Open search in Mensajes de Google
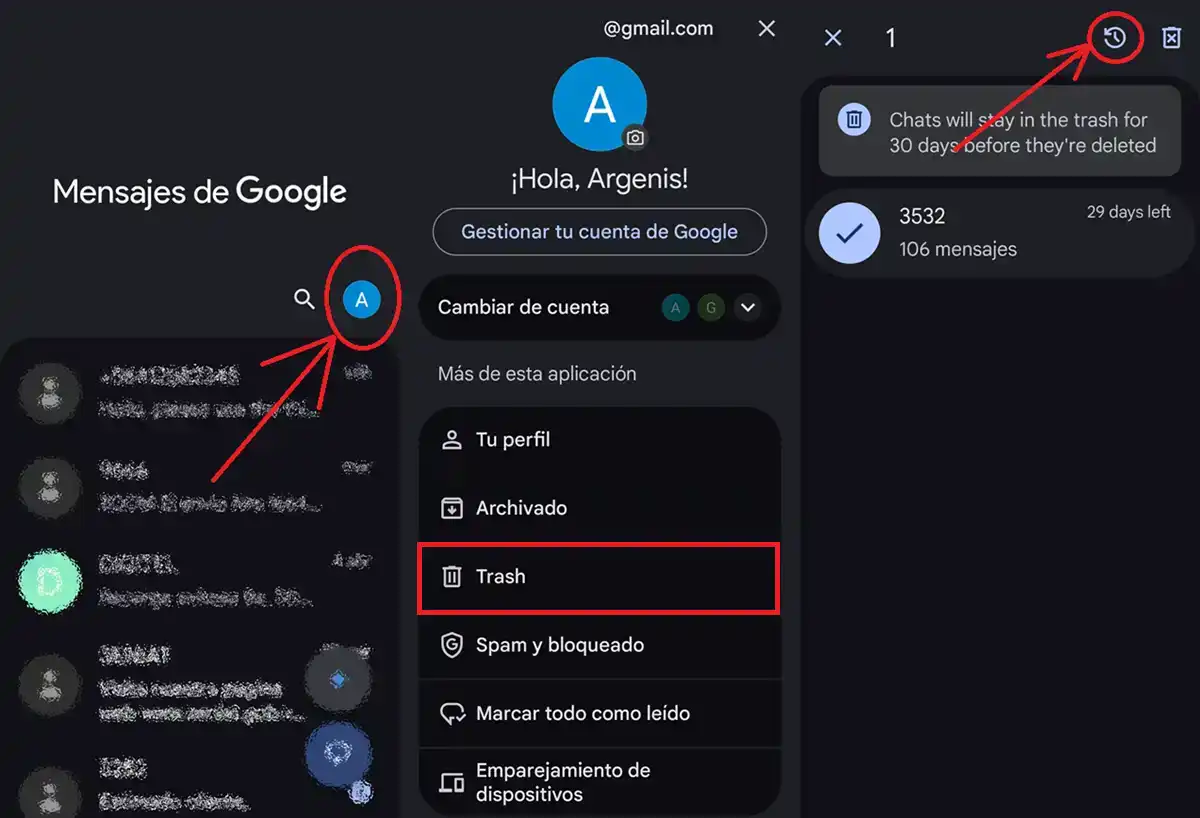 304,299
